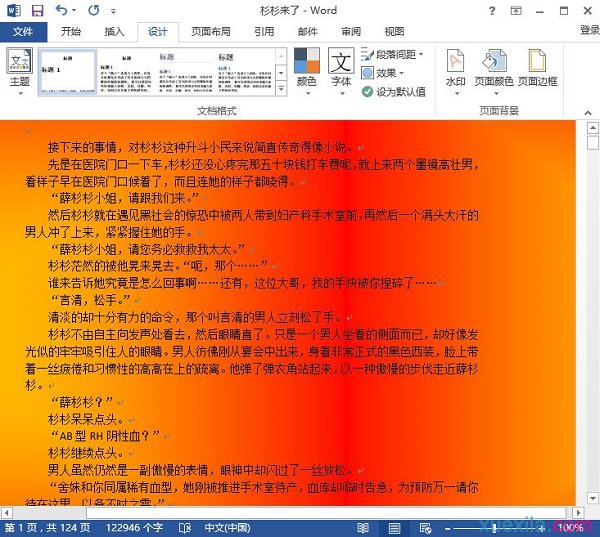The height and width of the screenshot is (537, 600).
Task: Open the 颜色 theme colors palette
Action: pos(307,72)
